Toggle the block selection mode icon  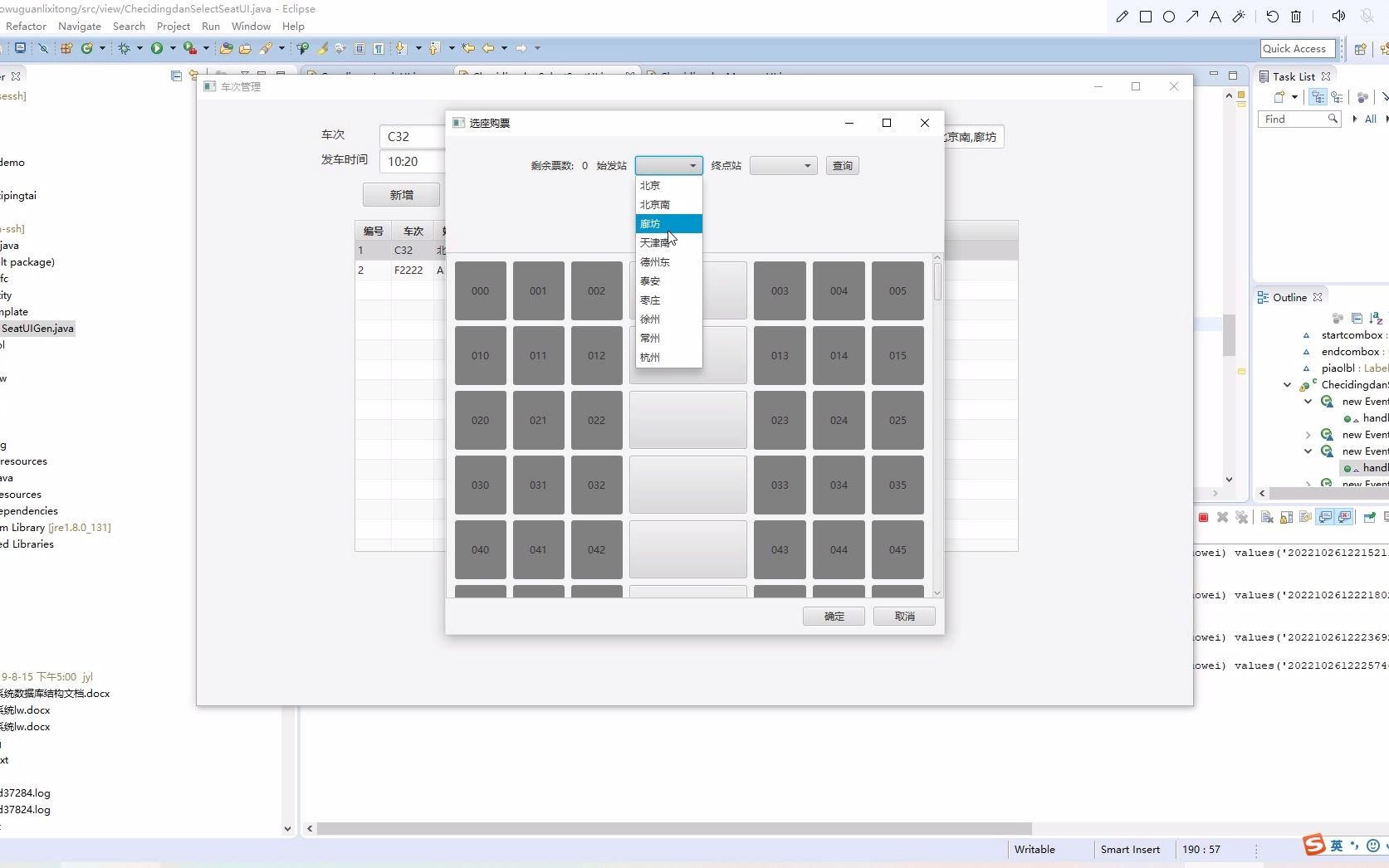(x=359, y=48)
